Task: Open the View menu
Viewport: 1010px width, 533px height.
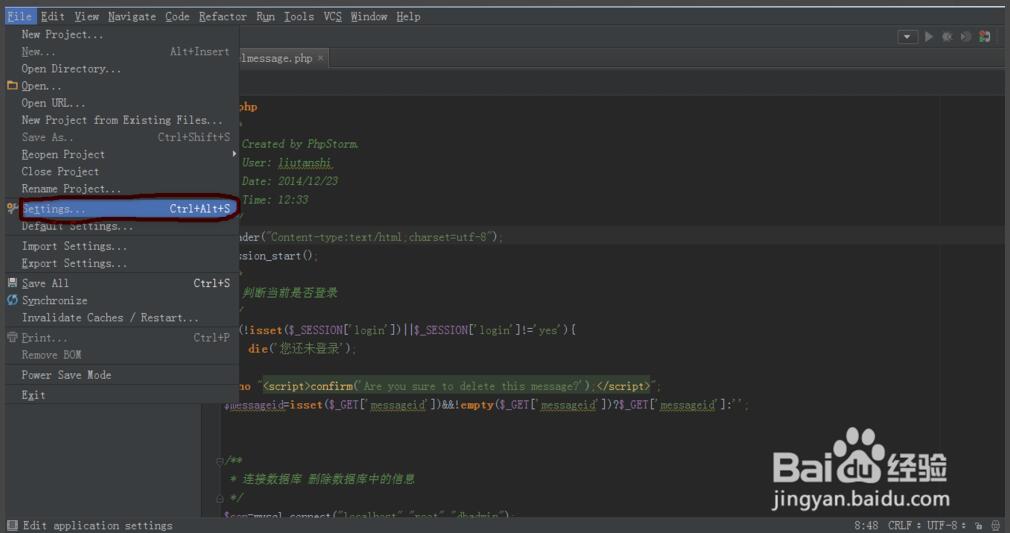Action: tap(86, 16)
